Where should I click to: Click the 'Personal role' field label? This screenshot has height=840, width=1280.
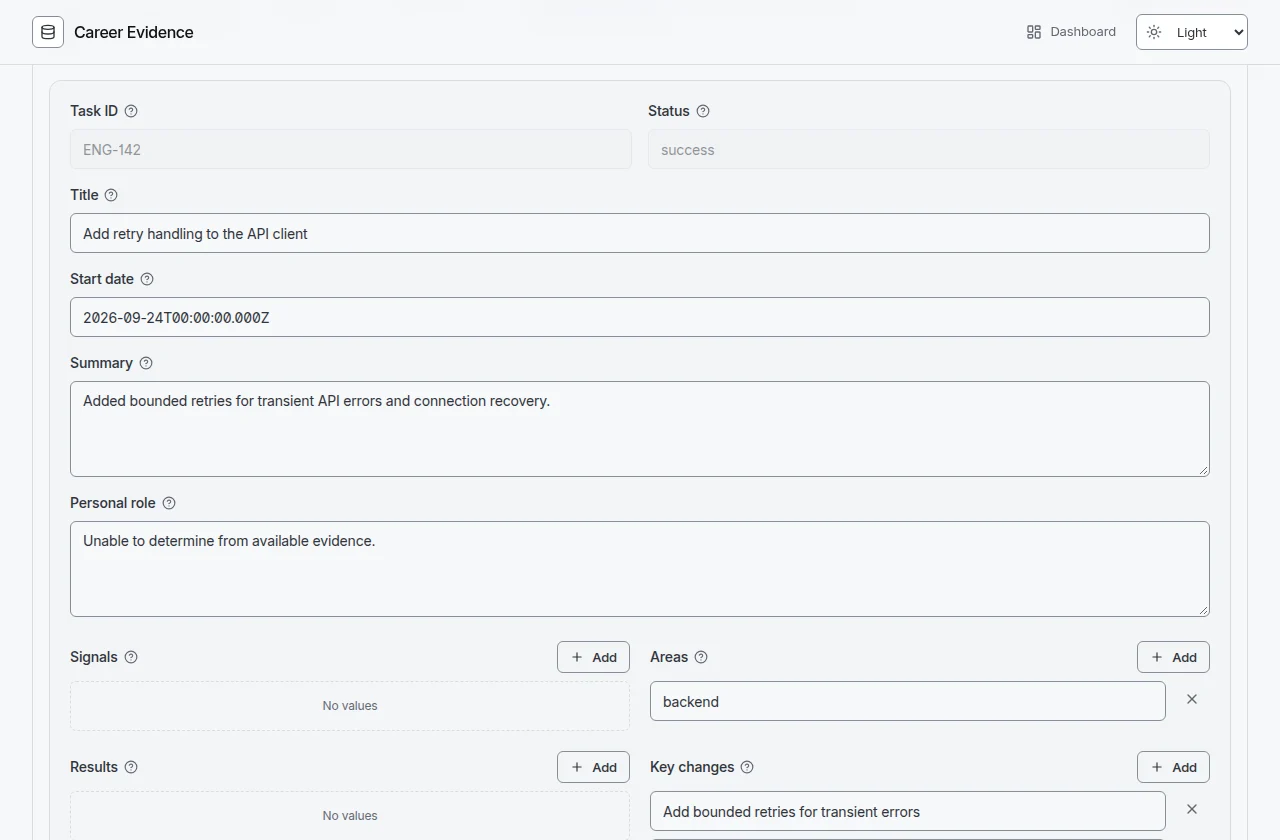[113, 503]
